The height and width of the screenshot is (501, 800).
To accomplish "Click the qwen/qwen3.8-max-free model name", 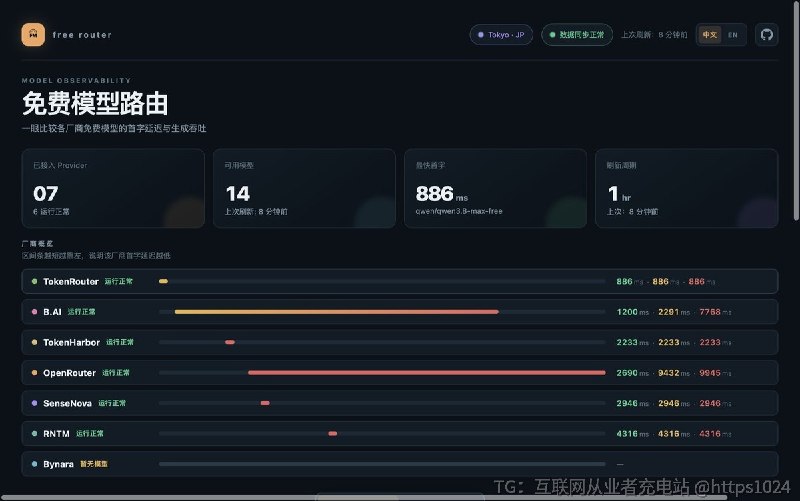I will 459,211.
